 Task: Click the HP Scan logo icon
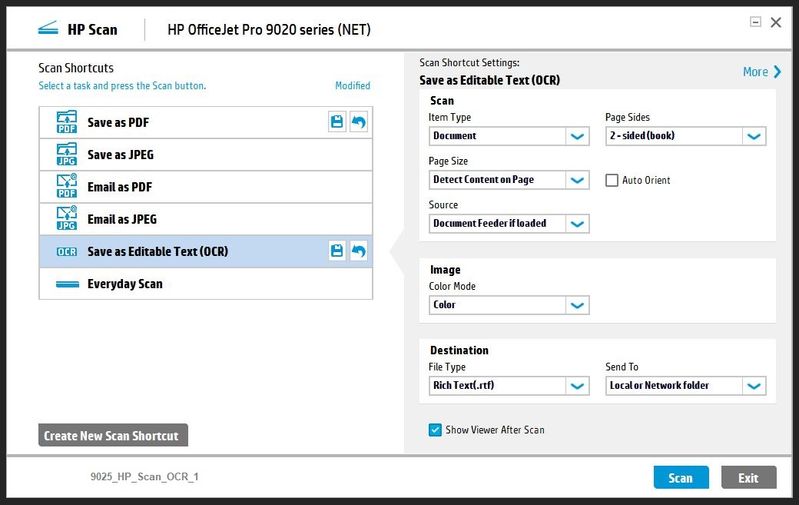click(x=48, y=29)
